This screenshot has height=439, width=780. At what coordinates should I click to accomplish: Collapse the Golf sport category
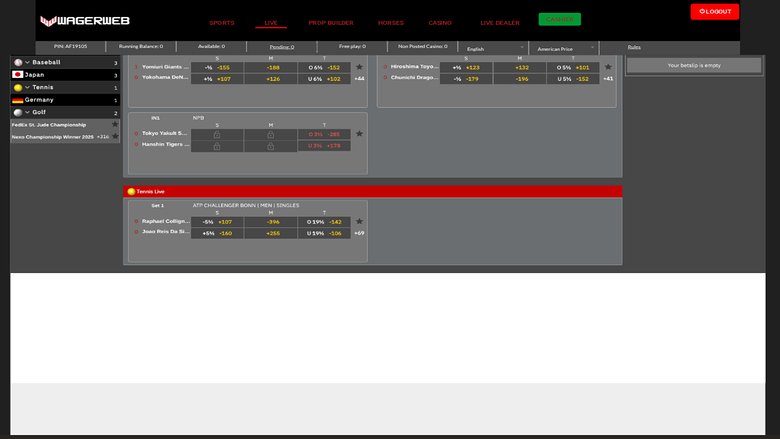pyautogui.click(x=28, y=113)
